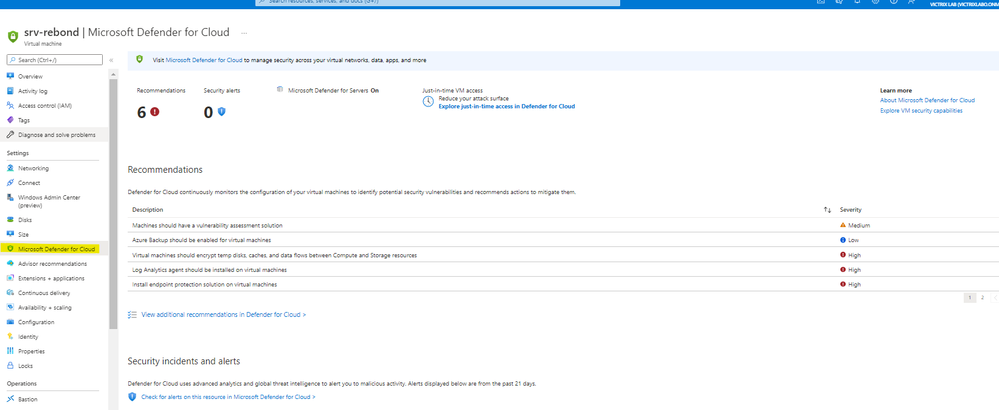Image resolution: width=999 pixels, height=410 pixels.
Task: Click the Configuration toolbox icon
Action: pos(10,322)
